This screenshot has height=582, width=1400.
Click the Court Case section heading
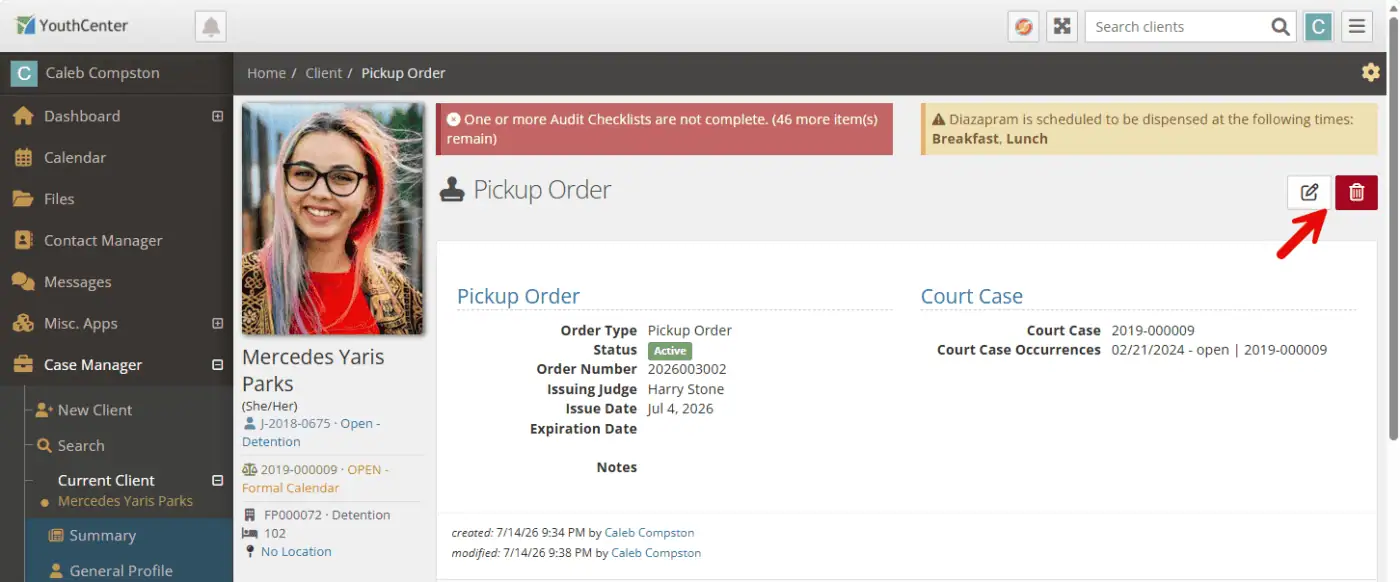972,296
